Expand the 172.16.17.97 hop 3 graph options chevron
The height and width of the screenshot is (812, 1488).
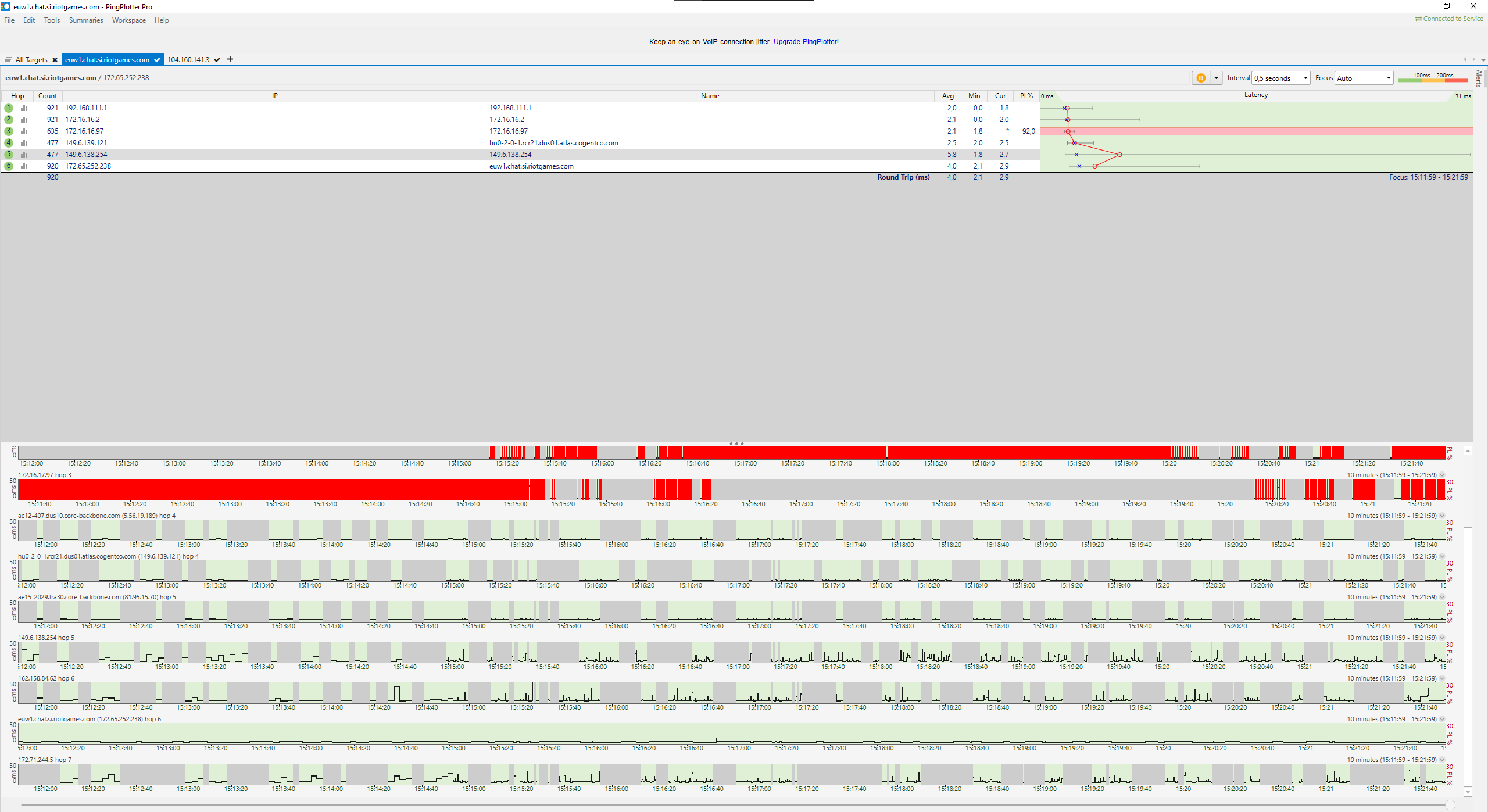(x=1442, y=475)
